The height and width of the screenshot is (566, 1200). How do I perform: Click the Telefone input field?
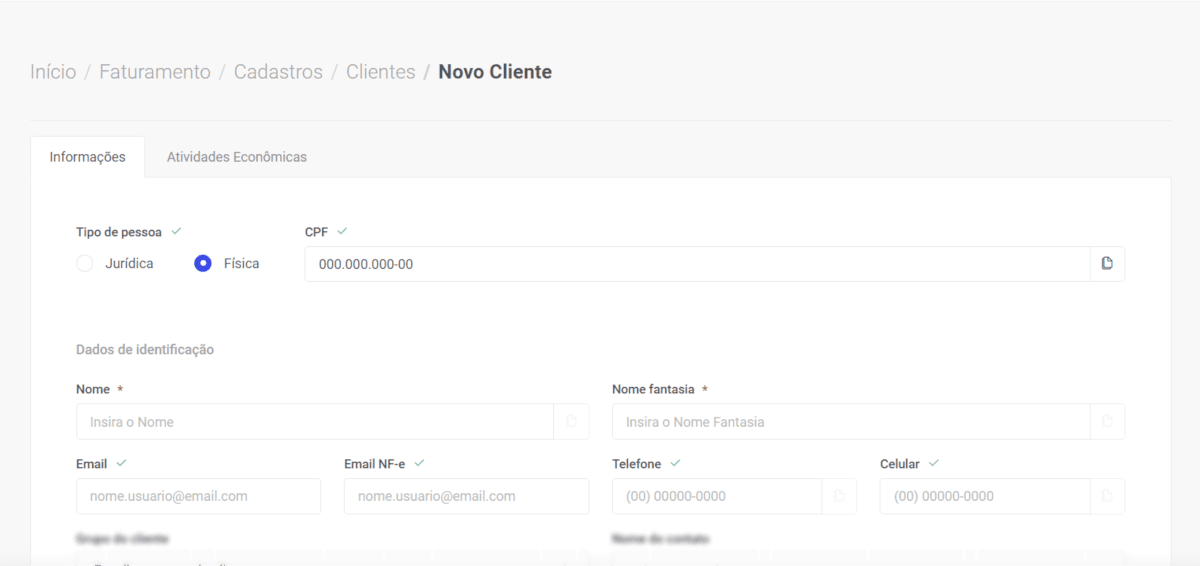(717, 496)
